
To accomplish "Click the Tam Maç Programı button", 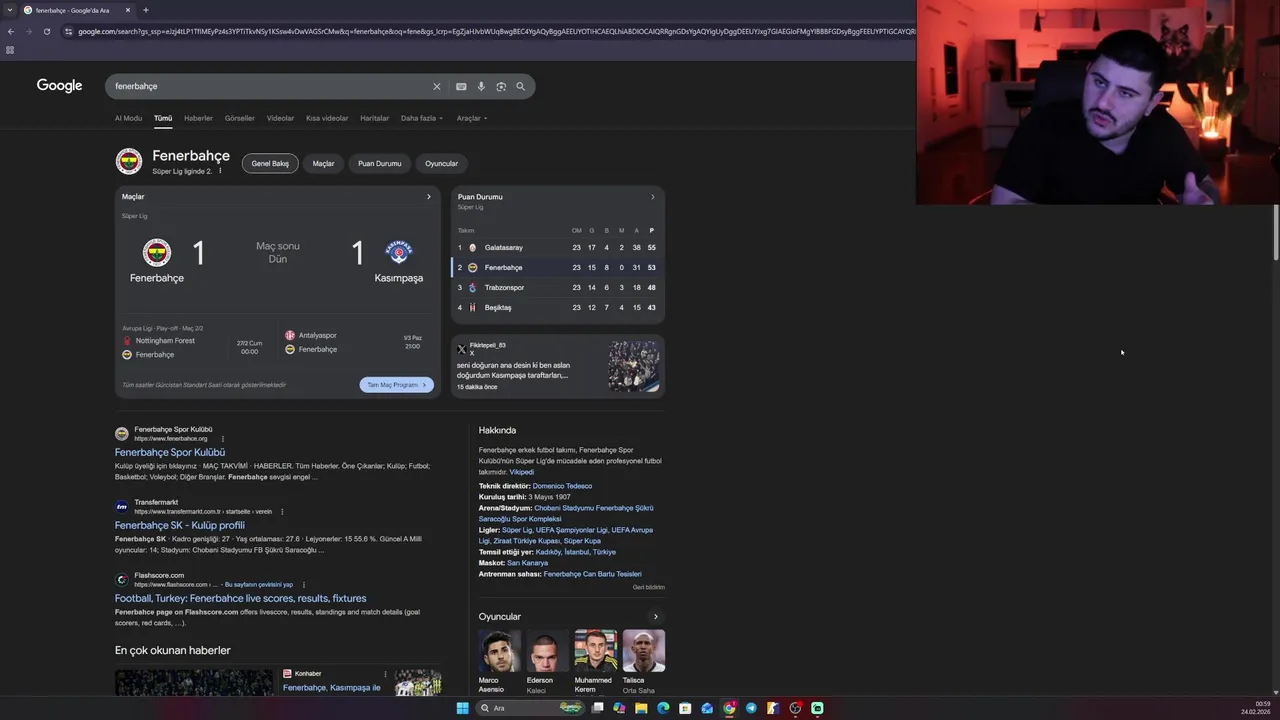I will click(396, 385).
